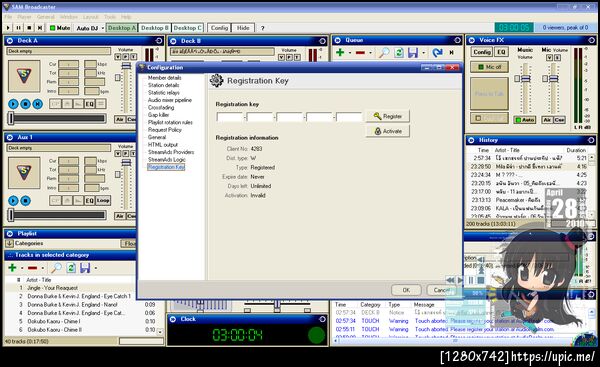Select track 'Jingle - Your Reaquest' in Playlist

tap(52, 288)
